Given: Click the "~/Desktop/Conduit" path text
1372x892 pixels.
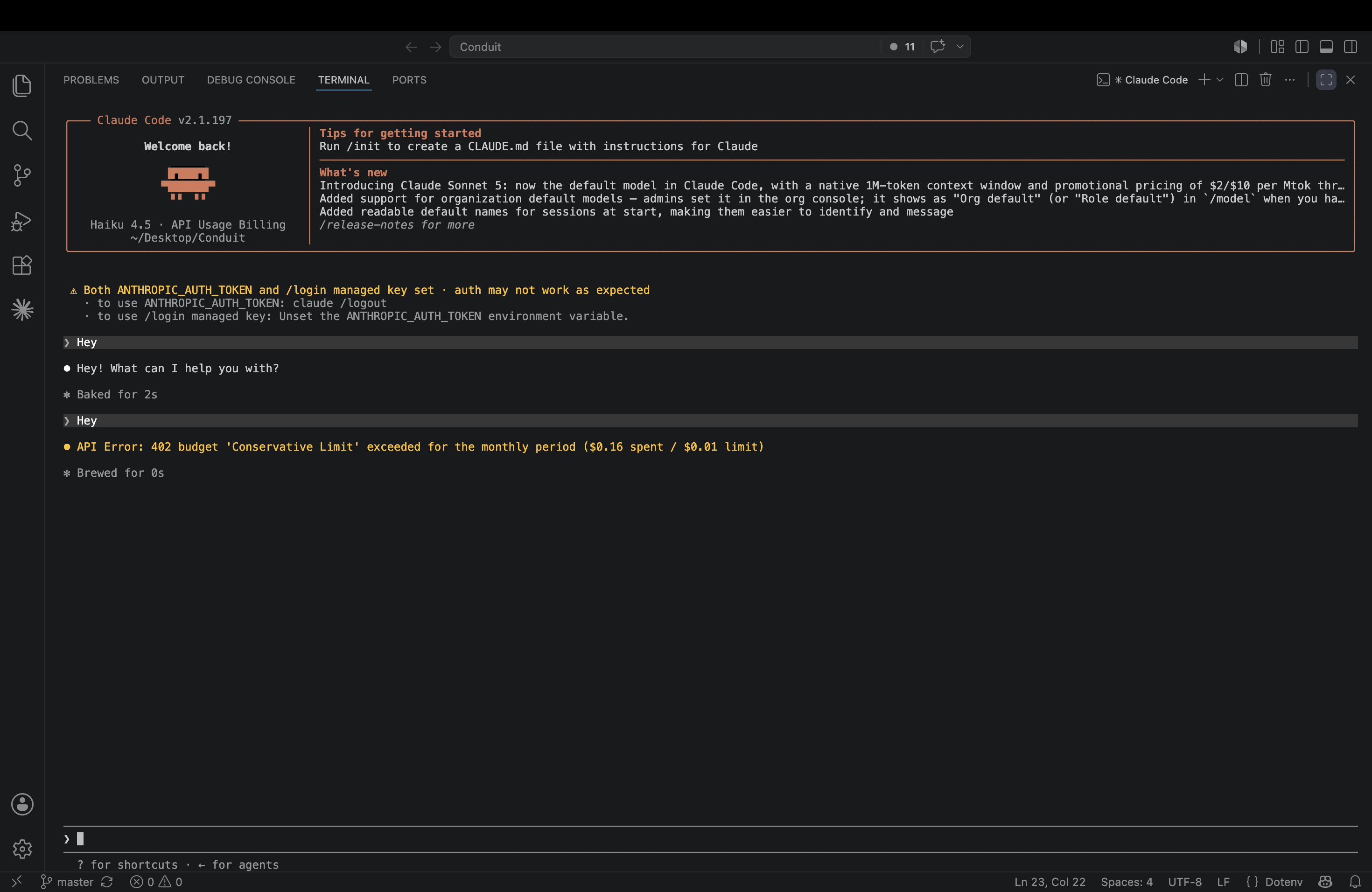Looking at the screenshot, I should point(188,238).
